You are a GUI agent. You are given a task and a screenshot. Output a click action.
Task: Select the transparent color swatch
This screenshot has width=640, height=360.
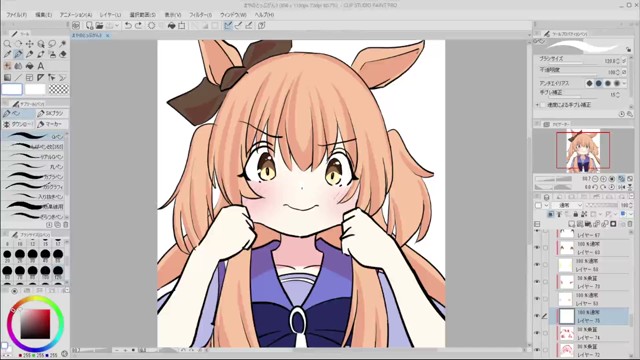[x=59, y=89]
